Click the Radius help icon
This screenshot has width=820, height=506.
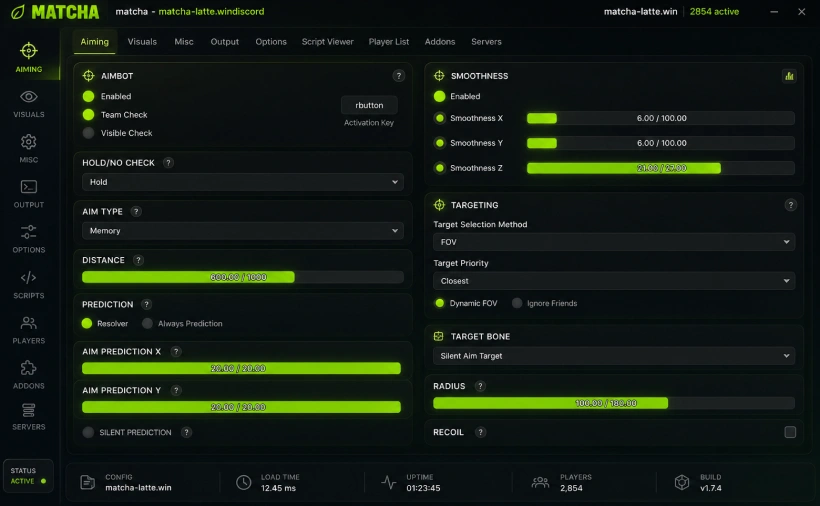click(480, 386)
